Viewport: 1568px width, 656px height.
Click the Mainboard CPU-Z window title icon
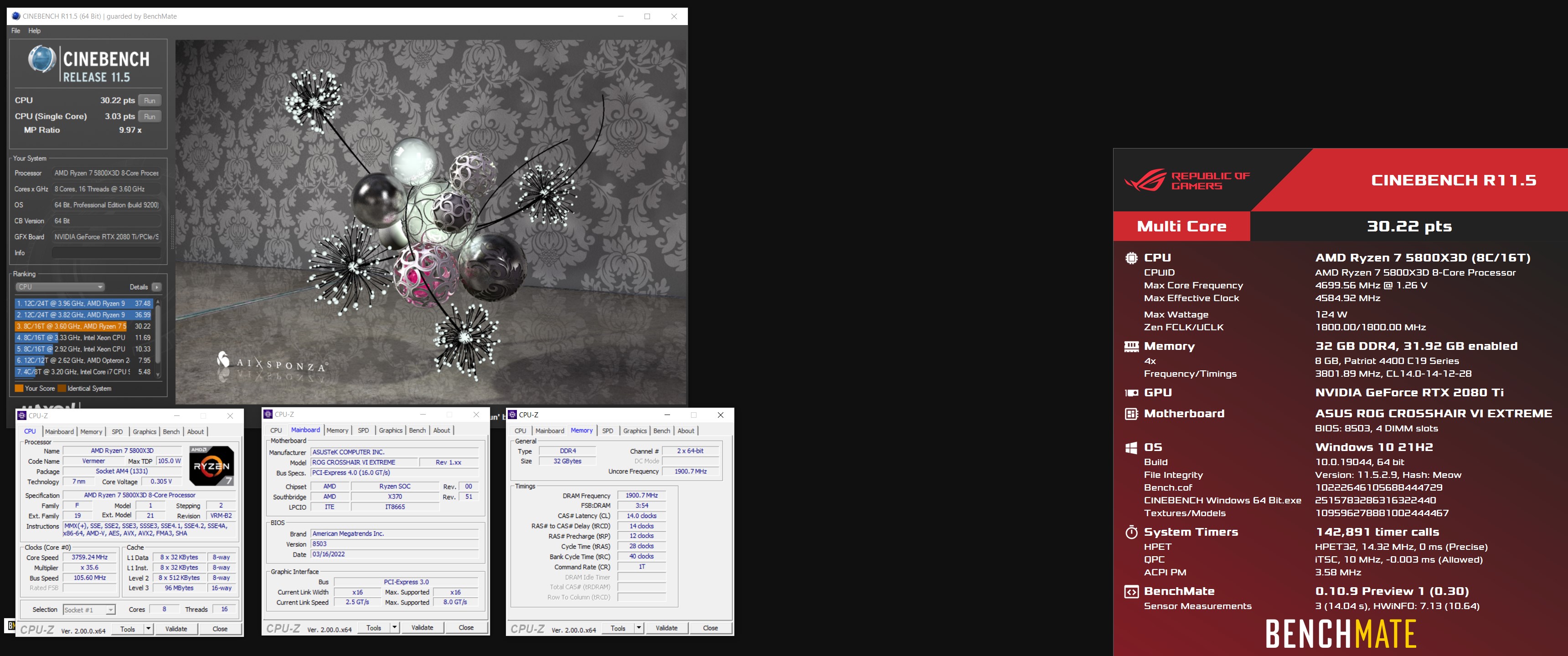pyautogui.click(x=268, y=415)
